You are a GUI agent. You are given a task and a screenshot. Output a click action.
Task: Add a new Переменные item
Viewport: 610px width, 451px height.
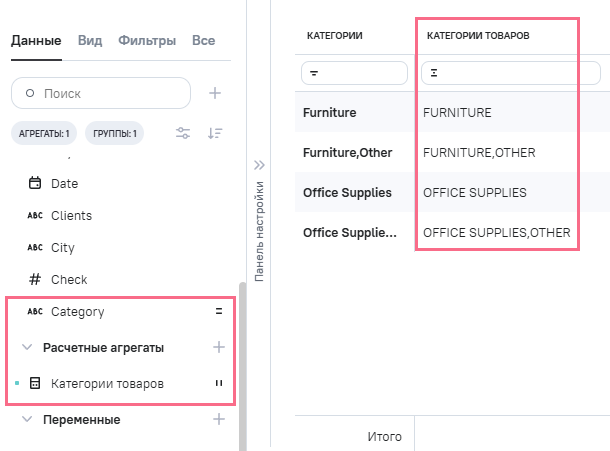pyautogui.click(x=219, y=419)
